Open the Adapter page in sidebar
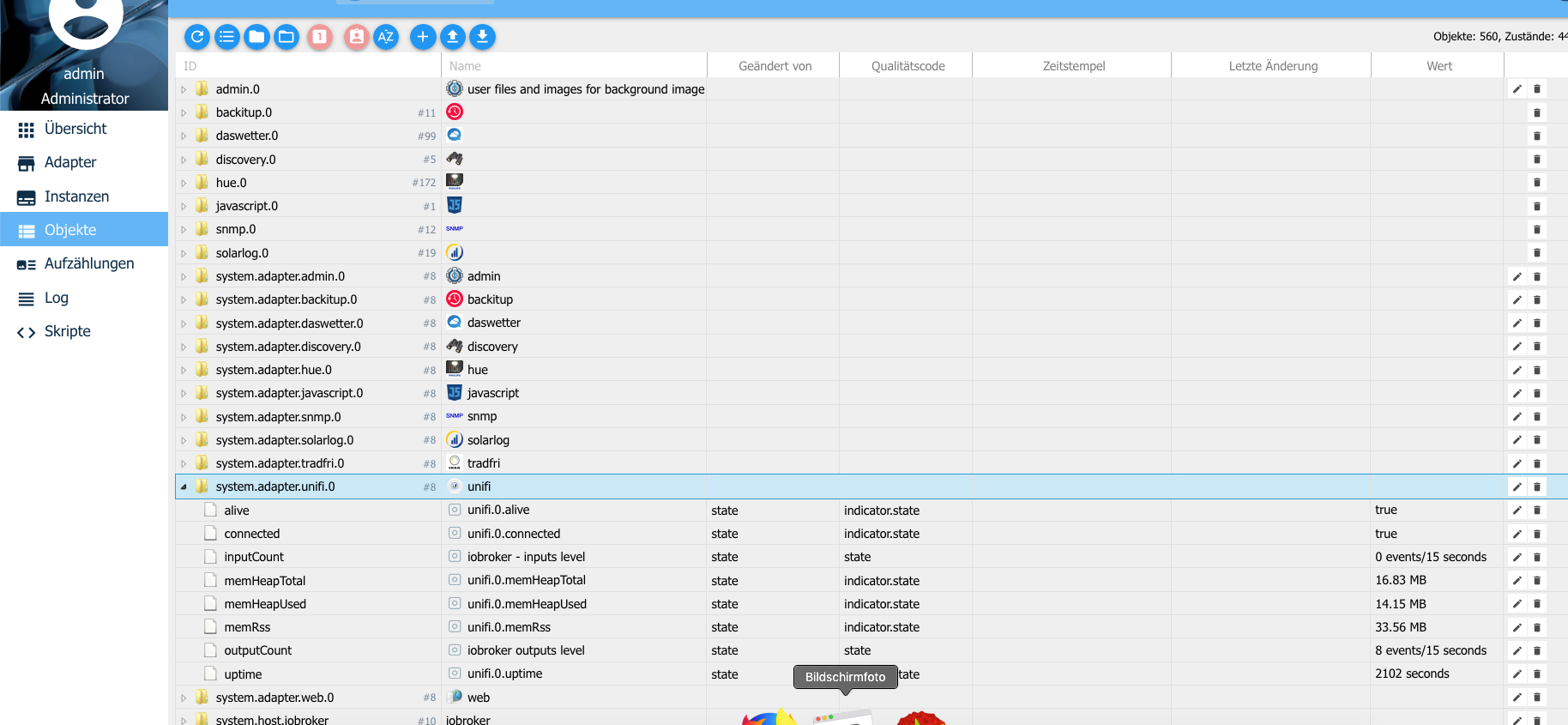The image size is (1568, 725). 84,162
